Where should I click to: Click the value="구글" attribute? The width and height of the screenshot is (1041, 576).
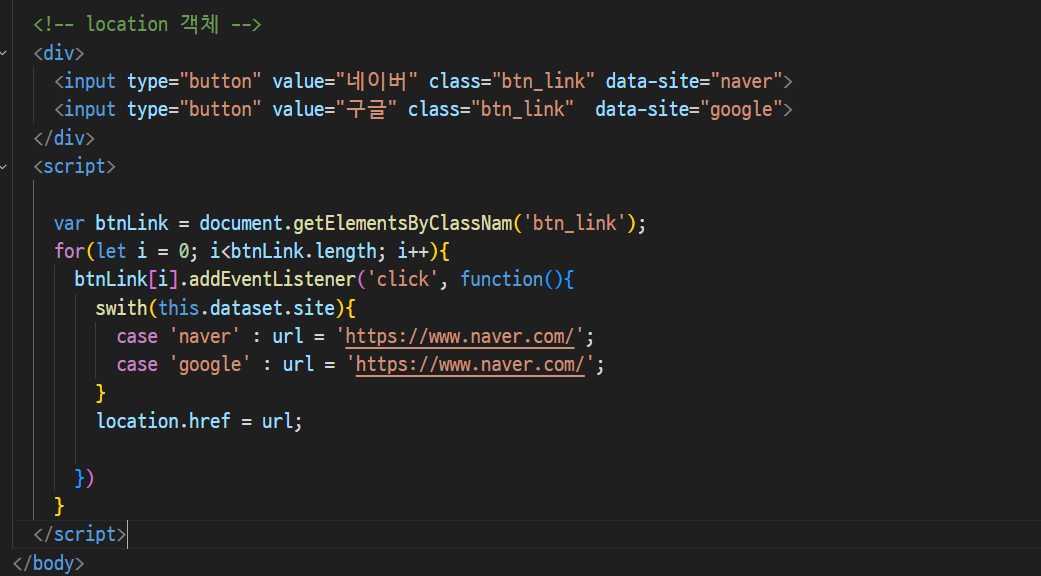(335, 109)
